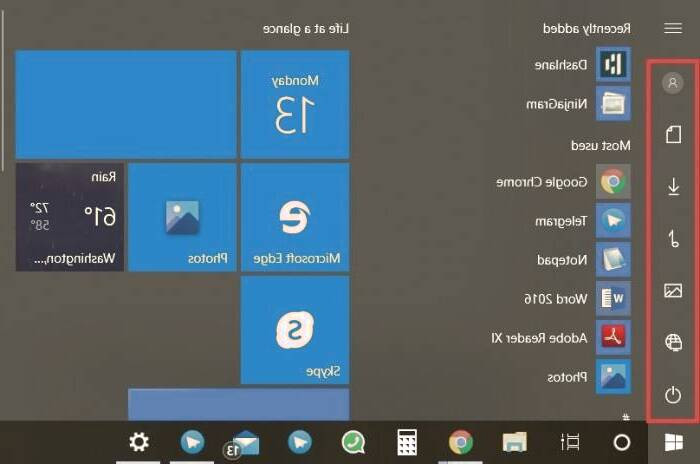Open the Washington weather tile
Screen dimensions: 700x464
pyautogui.click(x=70, y=217)
